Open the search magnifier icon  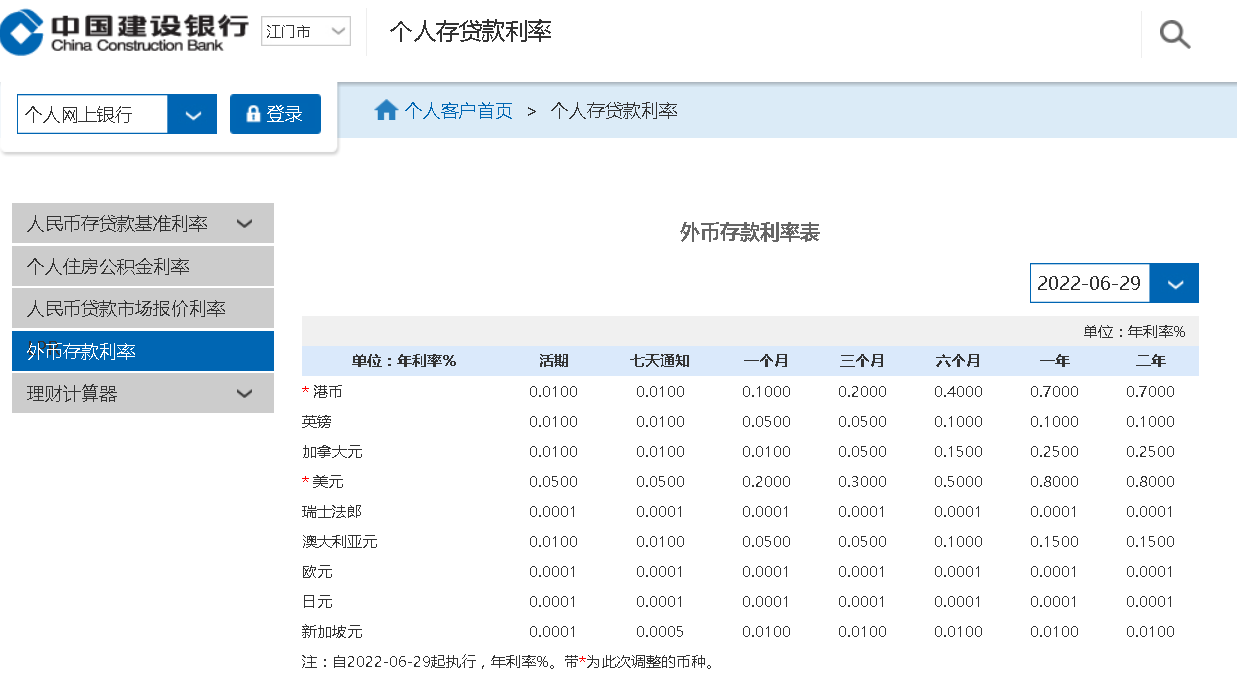click(1174, 35)
